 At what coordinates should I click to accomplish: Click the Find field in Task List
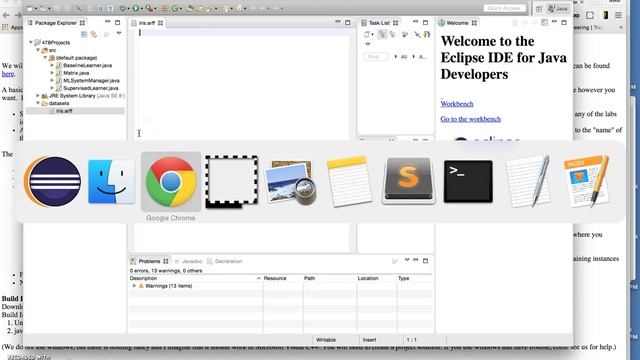click(x=376, y=57)
